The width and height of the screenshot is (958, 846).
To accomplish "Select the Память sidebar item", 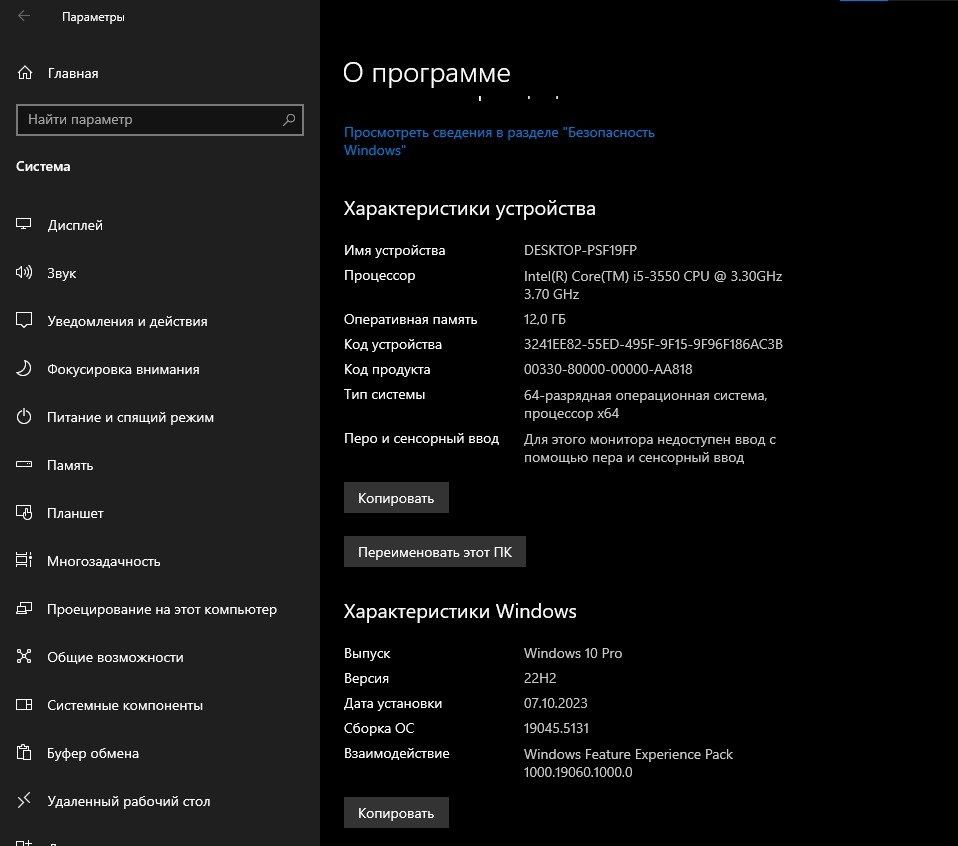I will coord(160,465).
